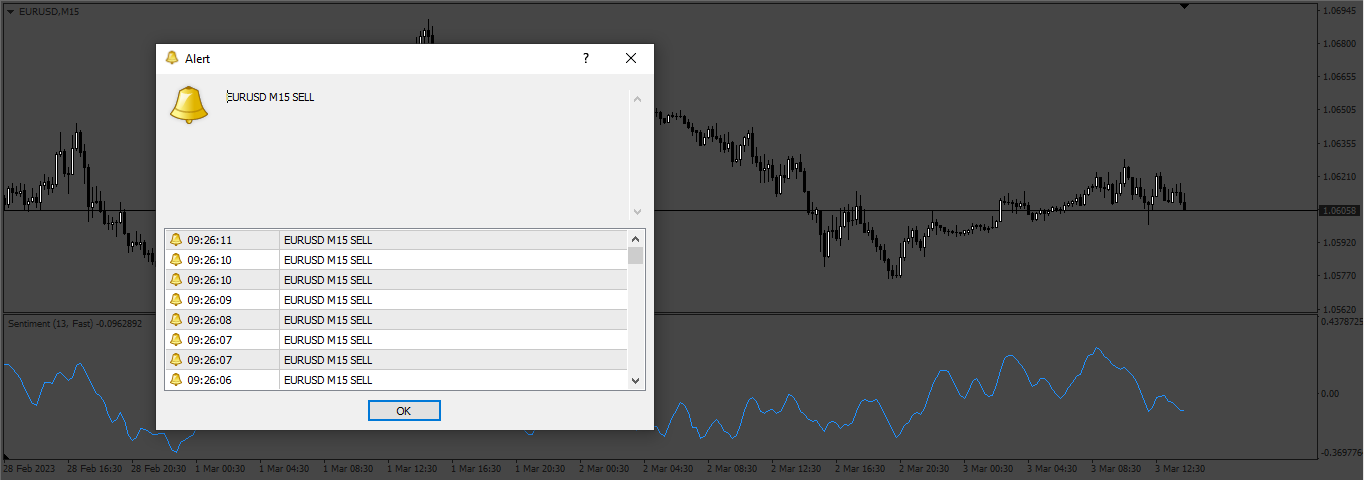Viewport: 1365px width, 480px height.
Task: Click the alert list scrollbar down arrow
Action: pyautogui.click(x=635, y=380)
